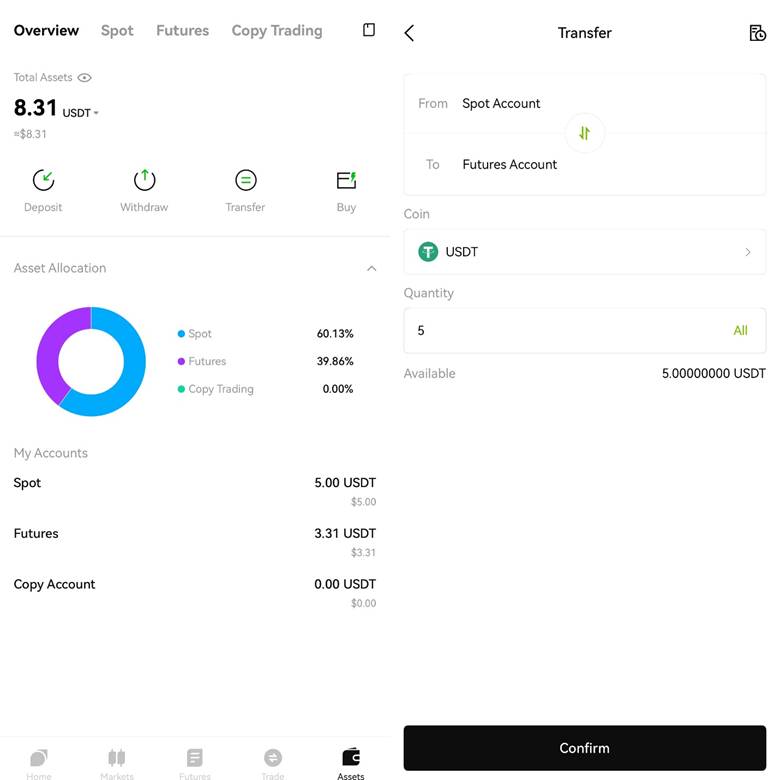Tap the Withdraw icon
Image resolution: width=780 pixels, height=780 pixels.
click(x=144, y=181)
